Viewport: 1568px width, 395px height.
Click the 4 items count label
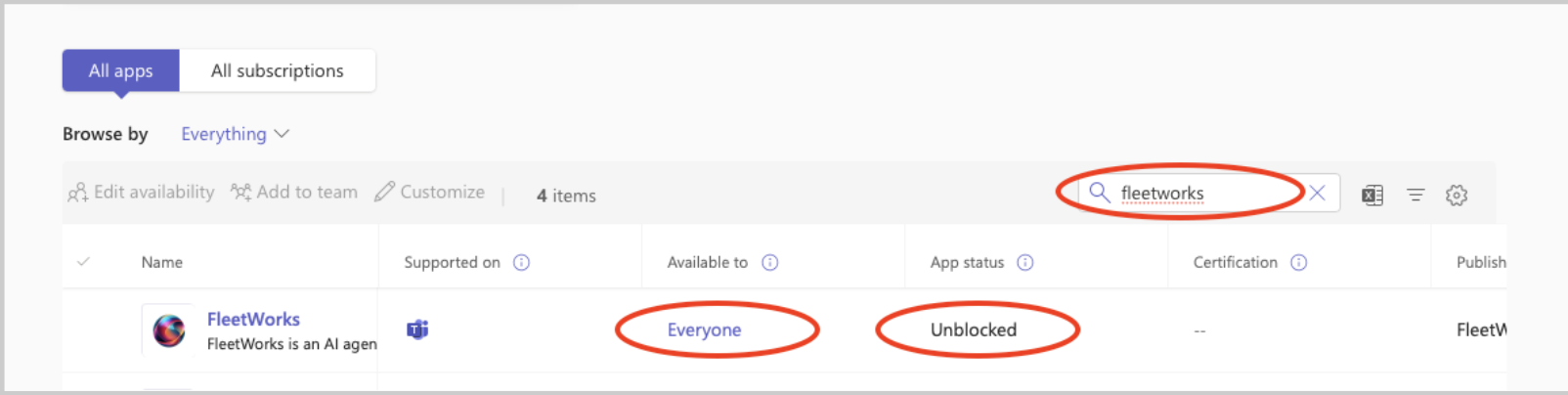tap(566, 196)
